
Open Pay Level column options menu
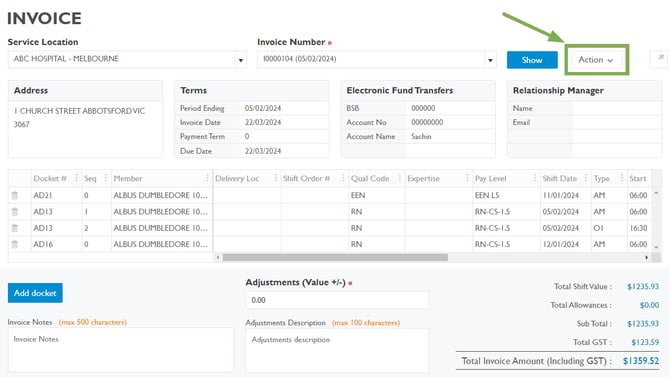[x=535, y=178]
